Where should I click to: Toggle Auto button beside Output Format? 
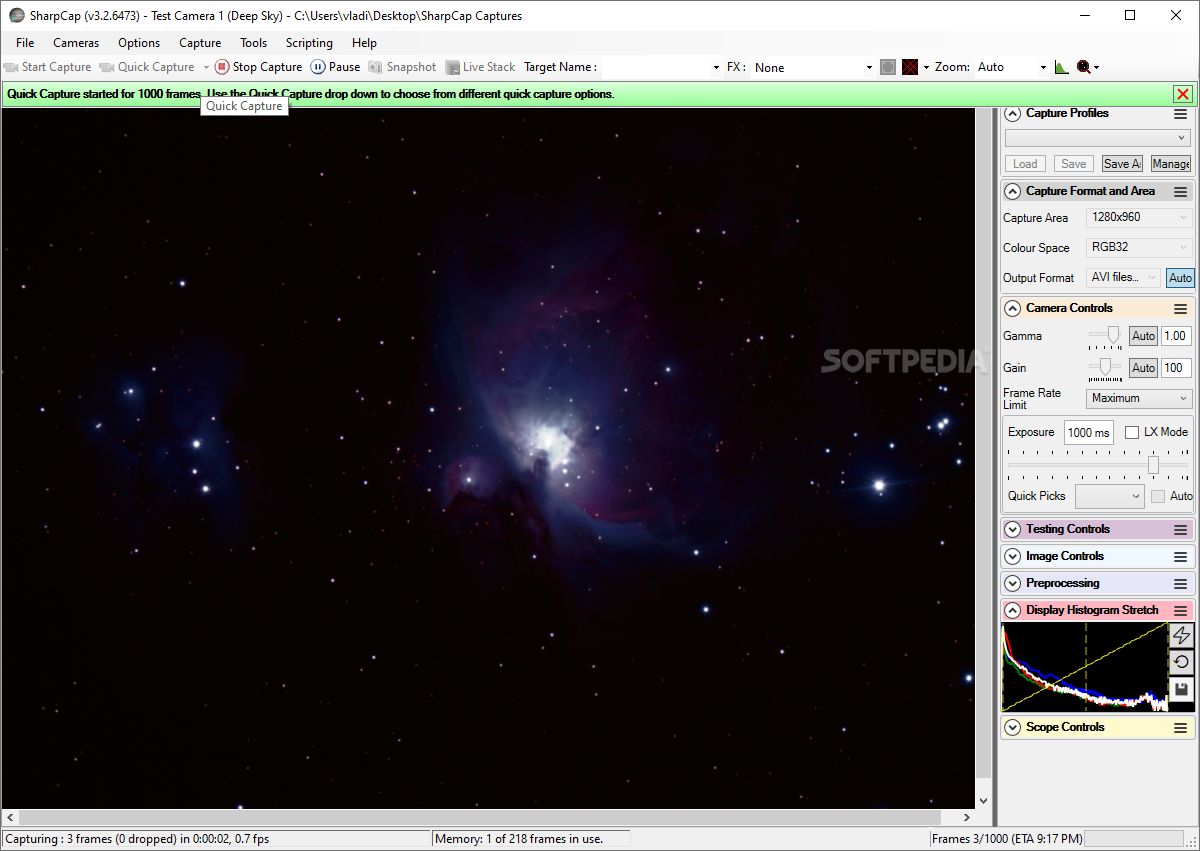click(1180, 278)
